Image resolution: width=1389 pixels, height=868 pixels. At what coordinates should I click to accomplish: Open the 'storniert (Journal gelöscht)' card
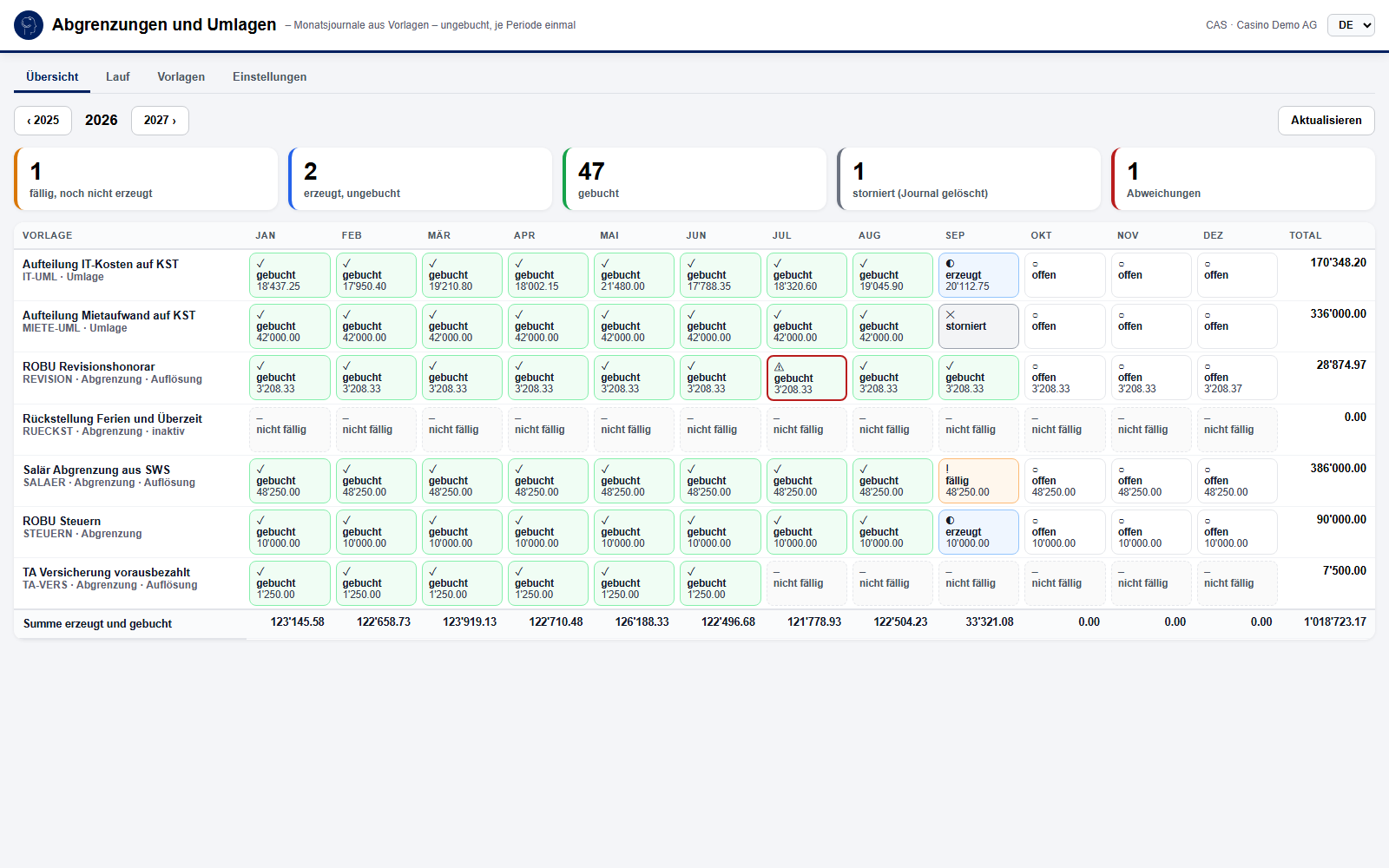point(969,179)
